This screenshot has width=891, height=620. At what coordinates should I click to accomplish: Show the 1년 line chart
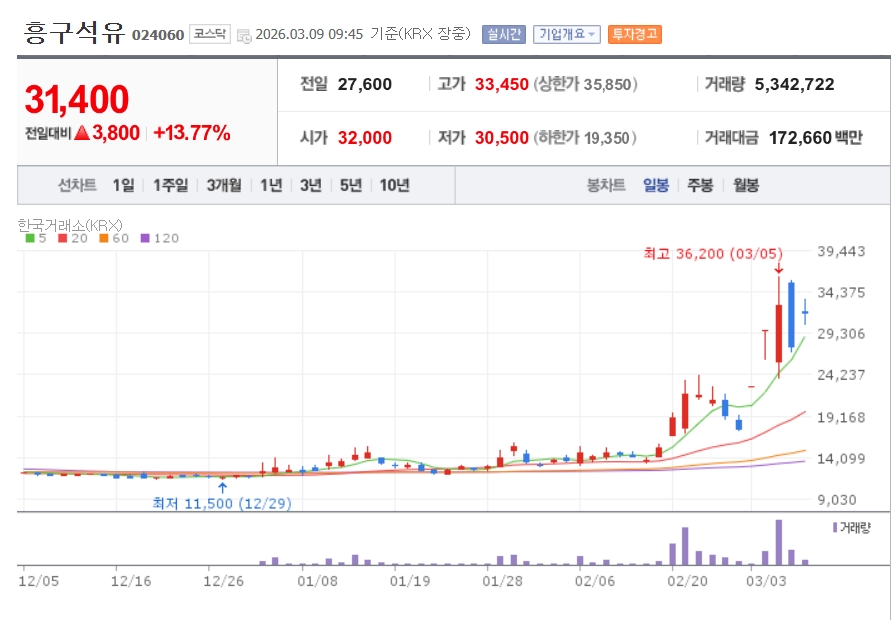tap(271, 185)
